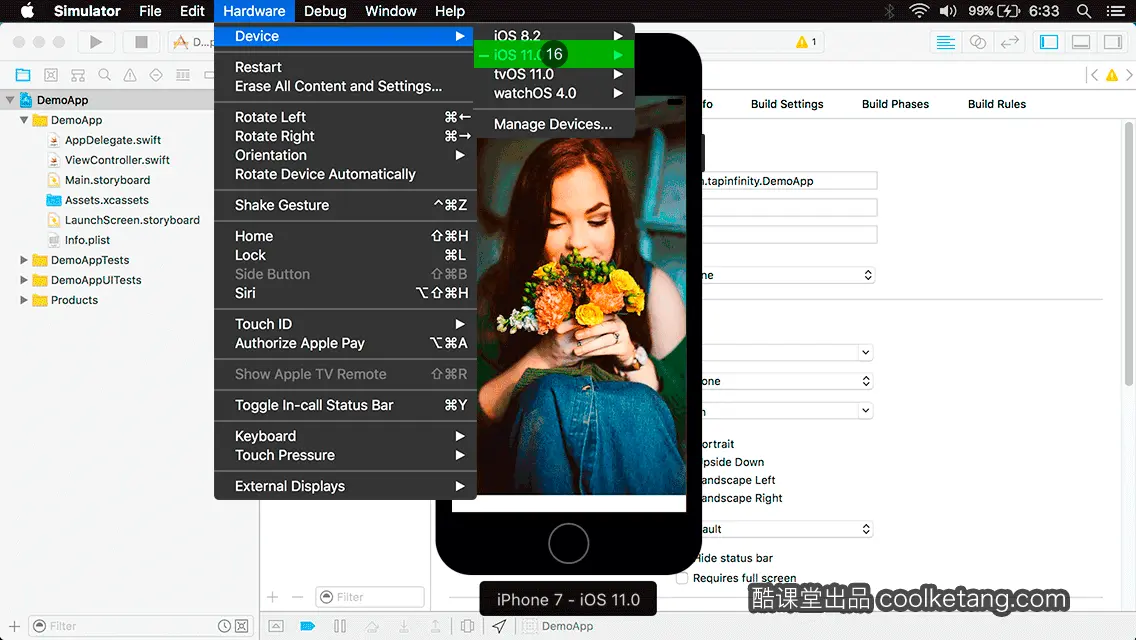Open the Source Control navigator icon
The image size is (1136, 640).
51,75
